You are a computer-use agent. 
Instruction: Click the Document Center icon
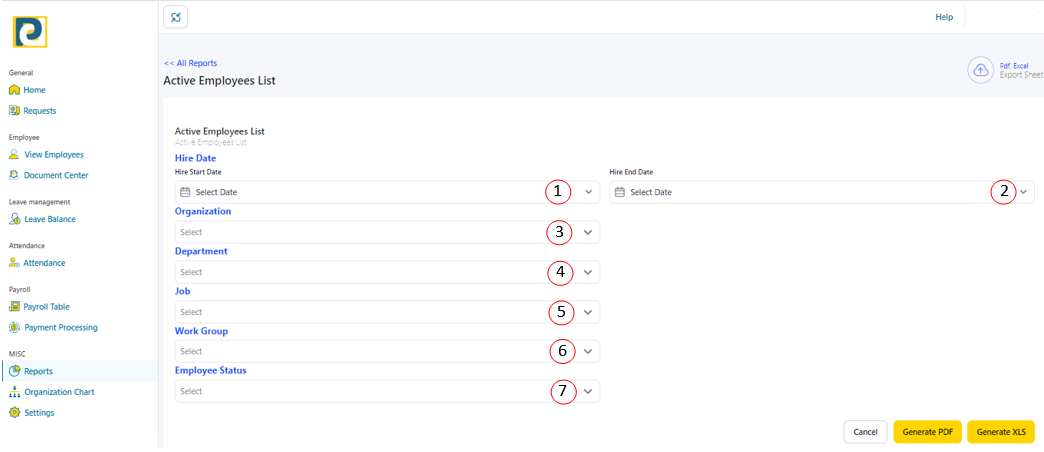click(14, 175)
